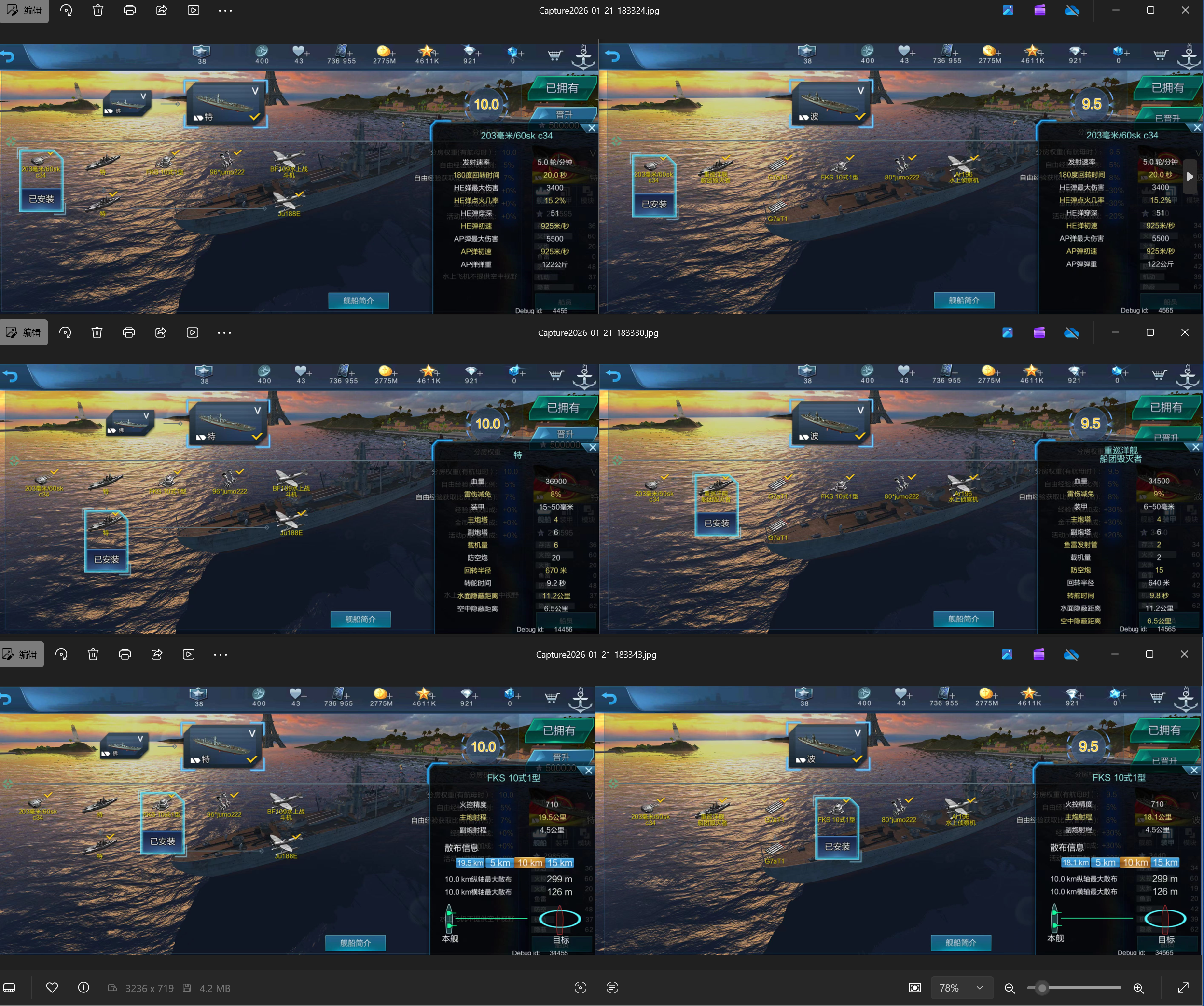Viewport: 1204px width, 1006px height.
Task: Toggle the filmstrip view in the bottom bar
Action: click(10, 988)
